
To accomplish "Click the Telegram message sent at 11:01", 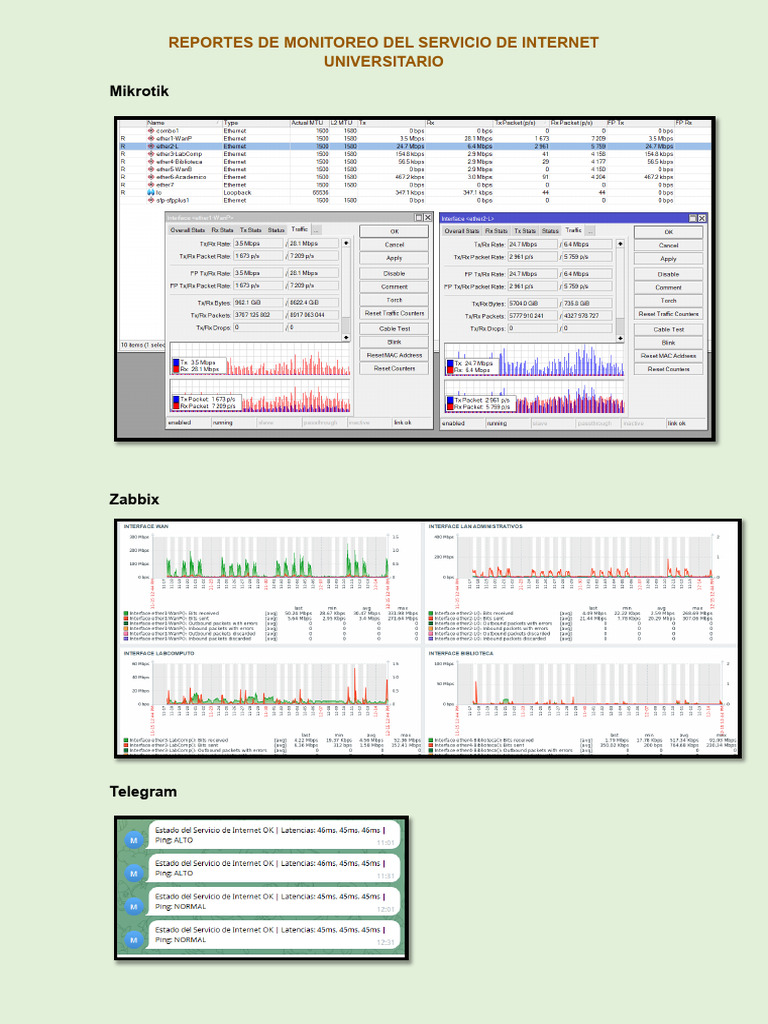I will 274,835.
